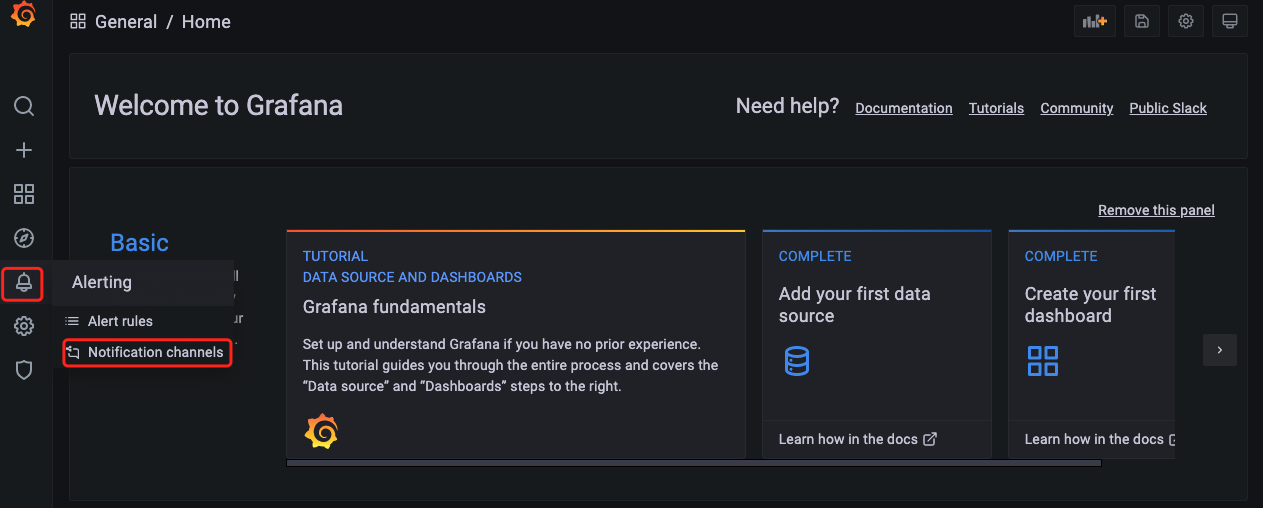
Task: Open the Documentation link
Action: 904,108
